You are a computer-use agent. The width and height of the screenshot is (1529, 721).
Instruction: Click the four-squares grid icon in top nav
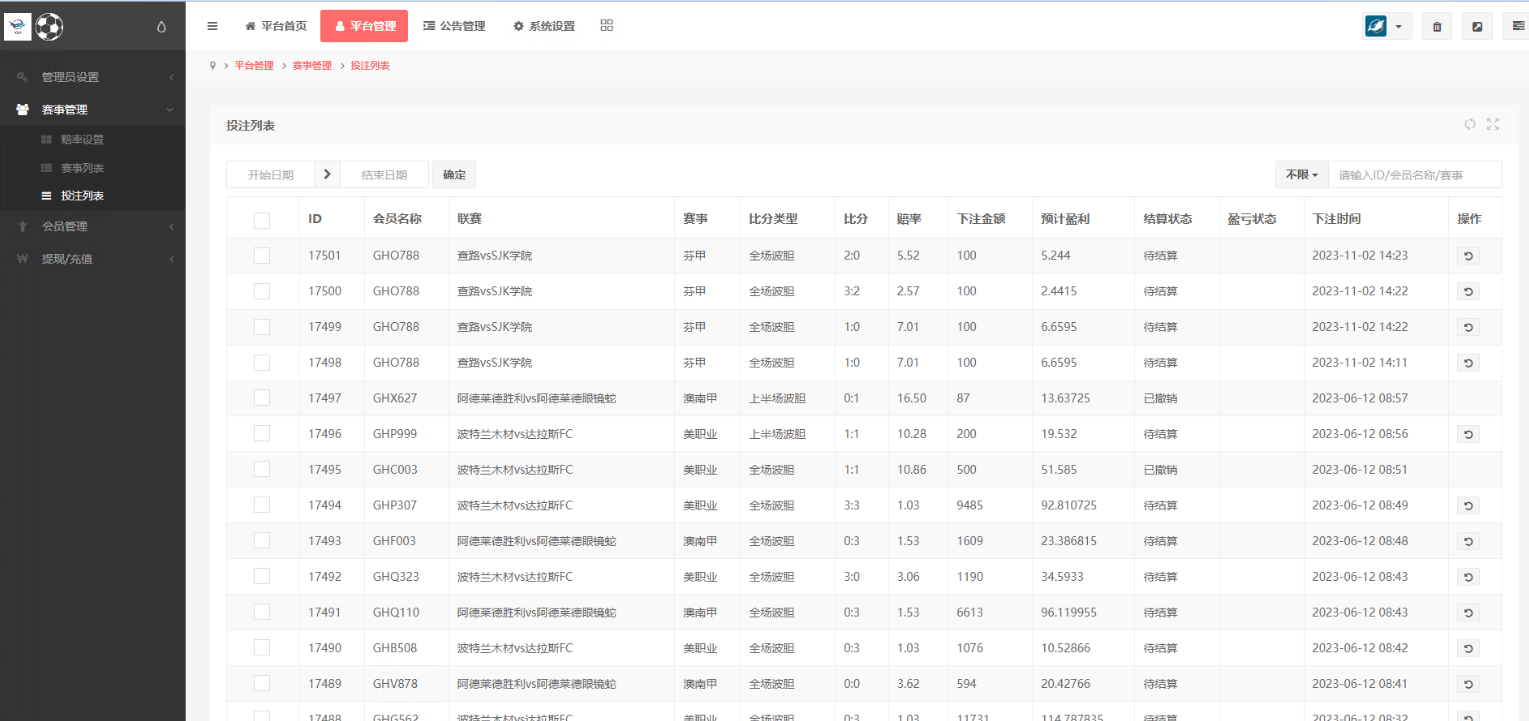[x=607, y=26]
